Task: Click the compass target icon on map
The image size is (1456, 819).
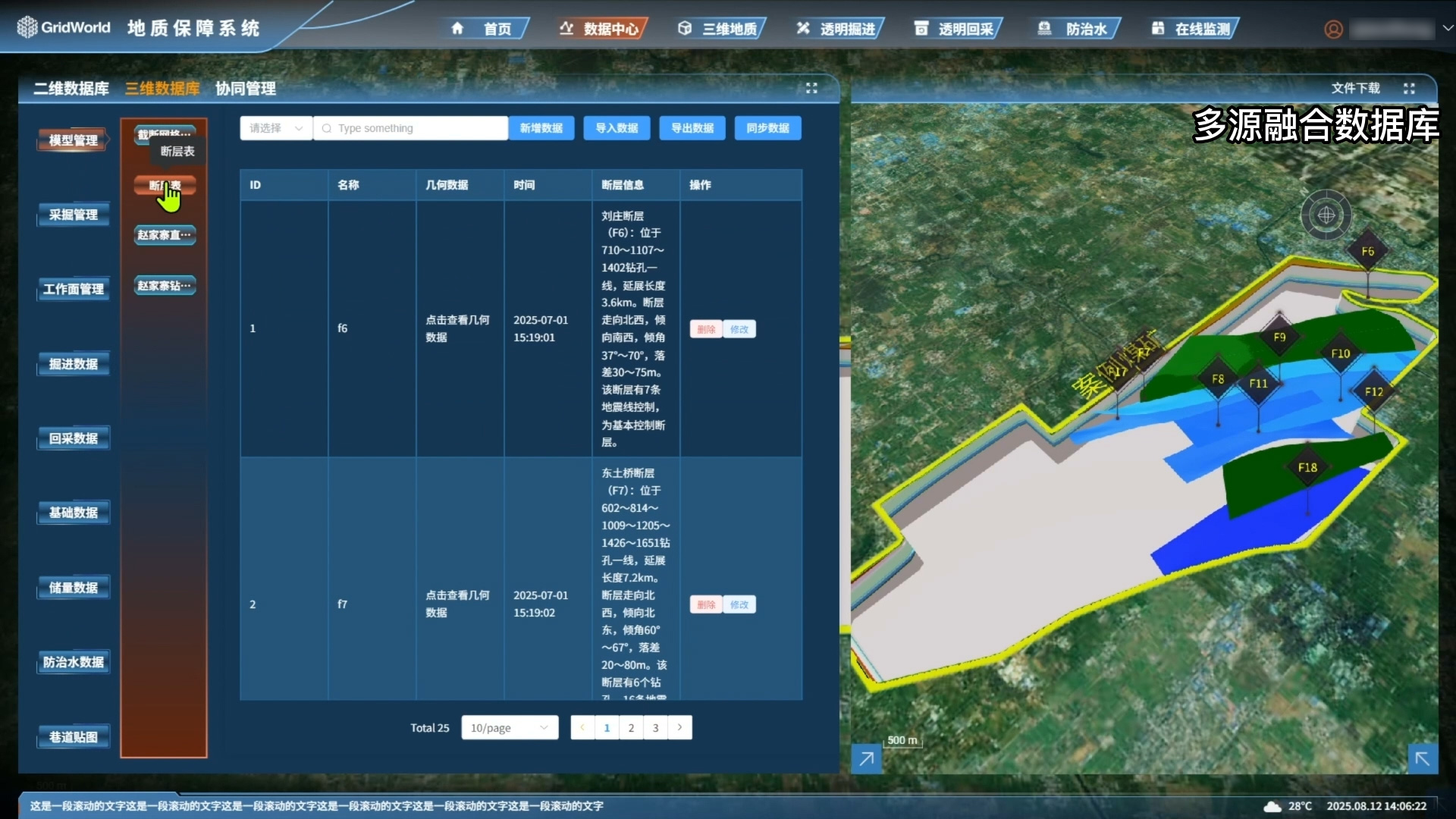Action: [1326, 215]
